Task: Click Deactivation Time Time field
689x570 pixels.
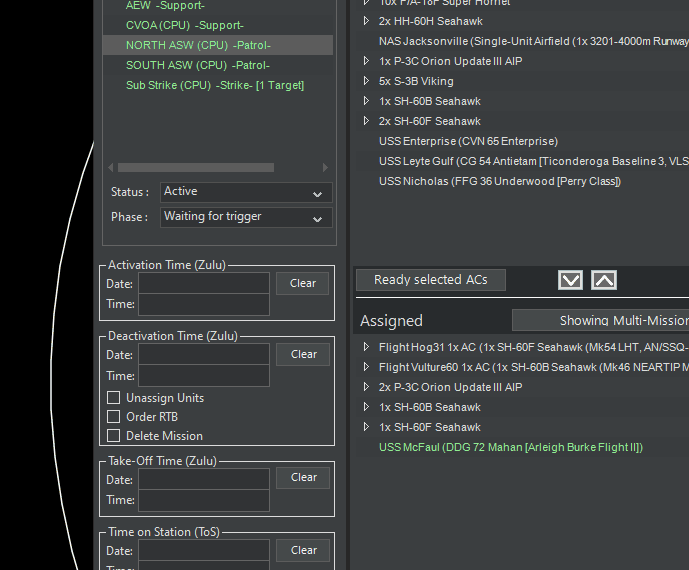Action: click(x=204, y=376)
